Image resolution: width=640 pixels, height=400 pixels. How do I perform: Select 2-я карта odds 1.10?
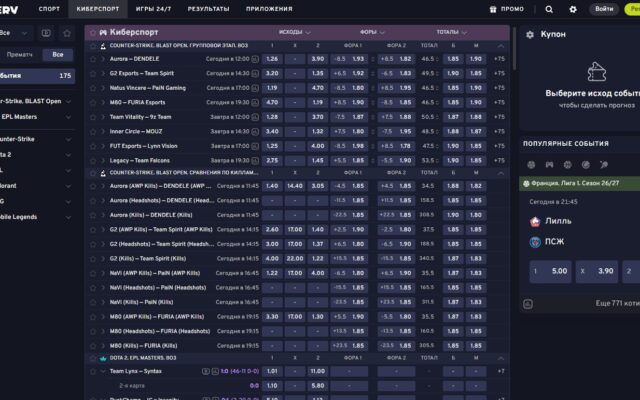click(272, 386)
